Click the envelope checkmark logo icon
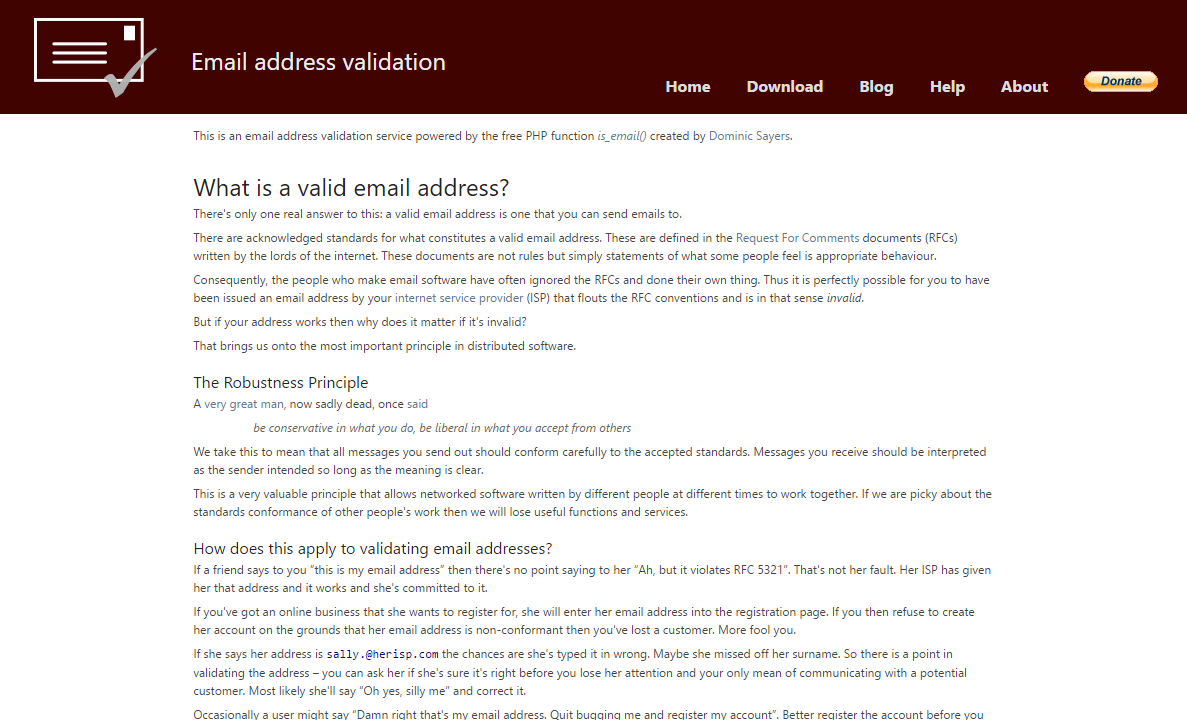 (x=95, y=58)
